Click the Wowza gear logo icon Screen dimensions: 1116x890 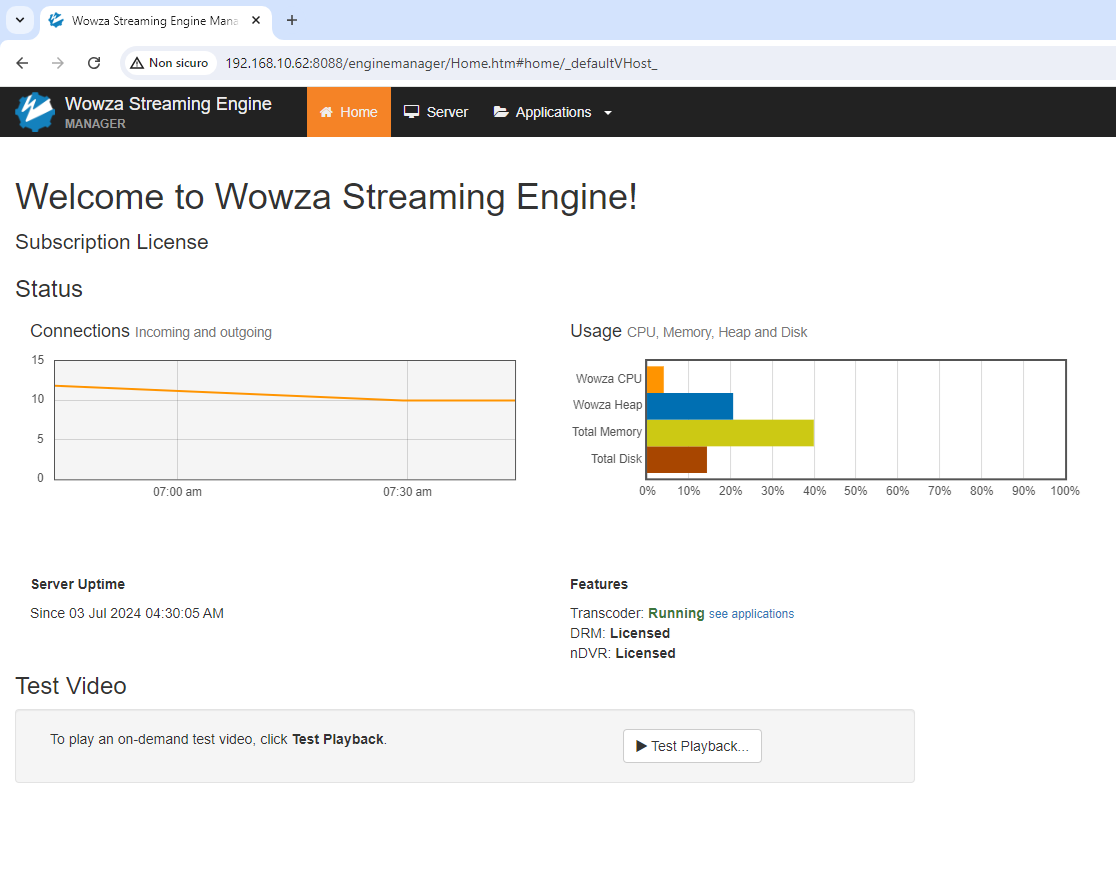[35, 112]
